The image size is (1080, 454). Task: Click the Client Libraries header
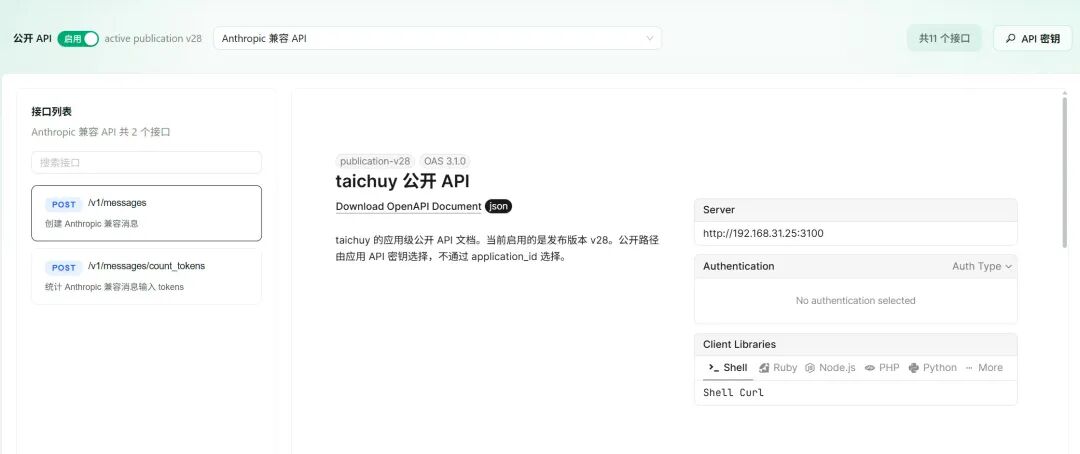[739, 344]
